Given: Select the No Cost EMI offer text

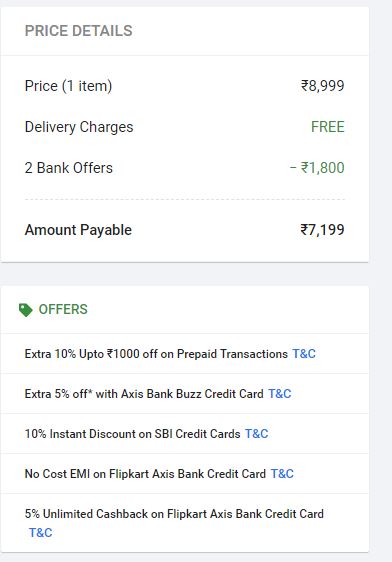Looking at the screenshot, I should coord(145,473).
